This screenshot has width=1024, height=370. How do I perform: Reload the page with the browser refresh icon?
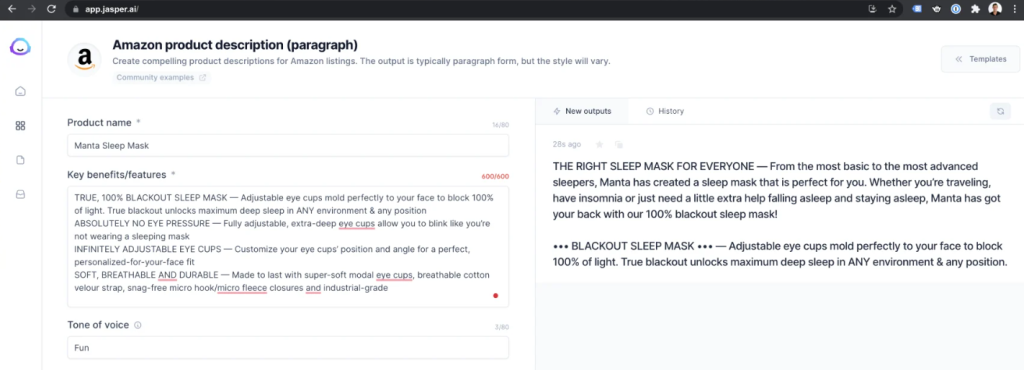[52, 9]
